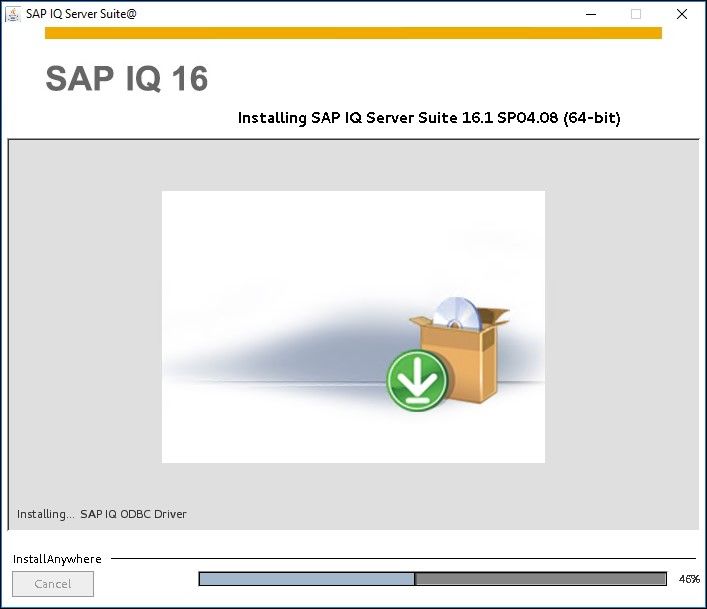
Task: Click the "SAP IQ ODBC Driver" status text
Action: click(x=133, y=514)
